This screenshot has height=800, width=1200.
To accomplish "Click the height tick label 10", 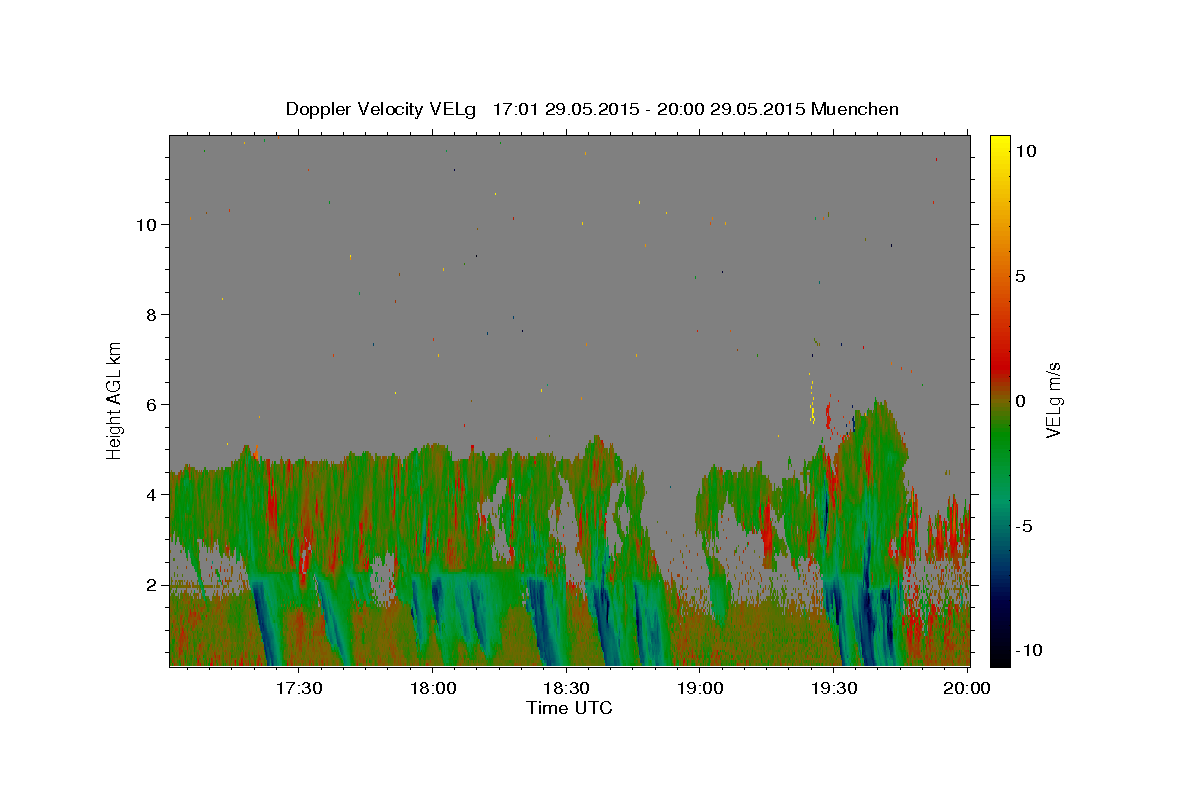I will click(x=146, y=224).
